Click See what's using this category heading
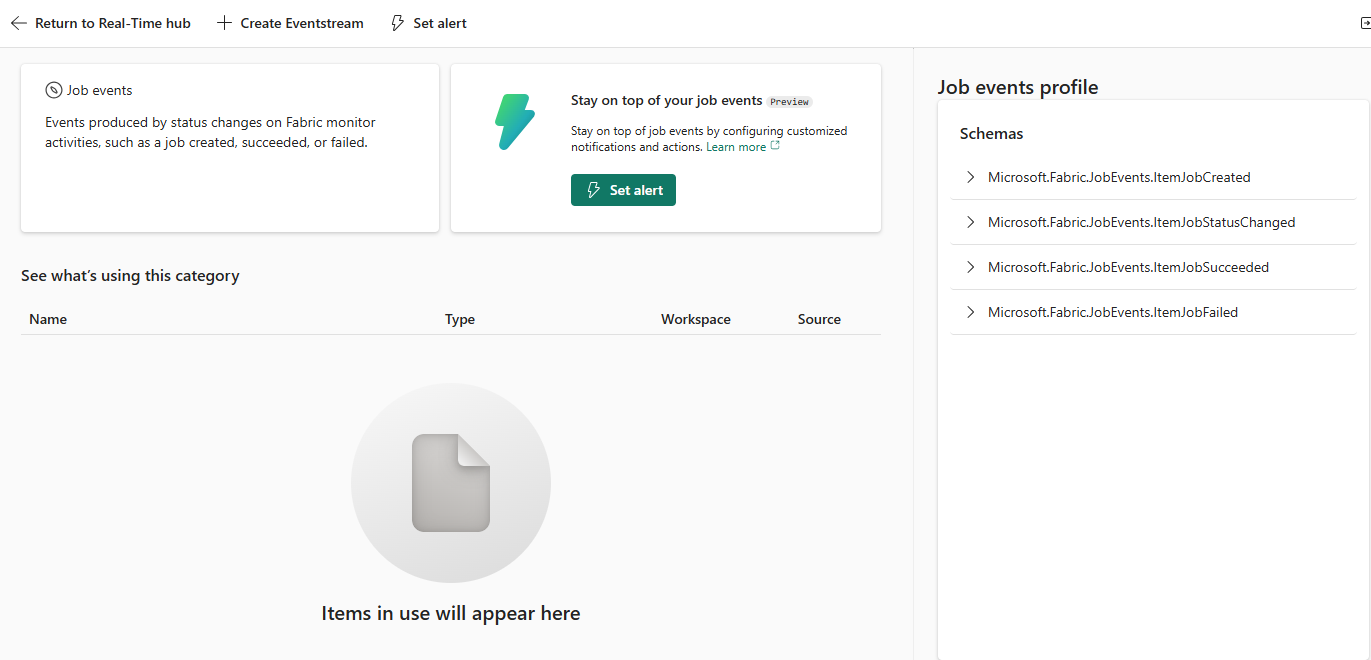This screenshot has width=1371, height=660. (130, 275)
